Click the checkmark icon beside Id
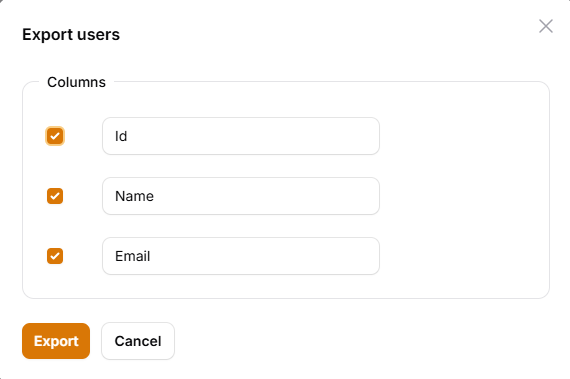570x379 pixels. click(x=55, y=136)
